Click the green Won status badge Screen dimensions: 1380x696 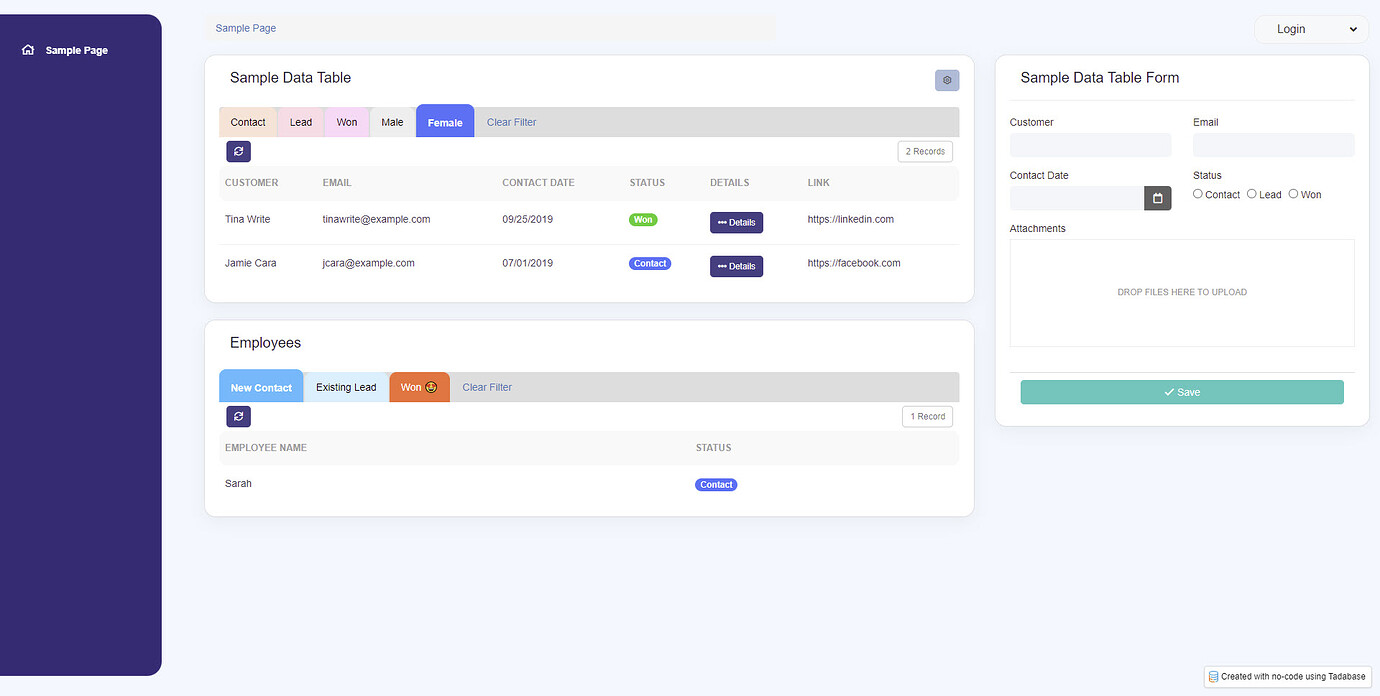click(x=643, y=219)
